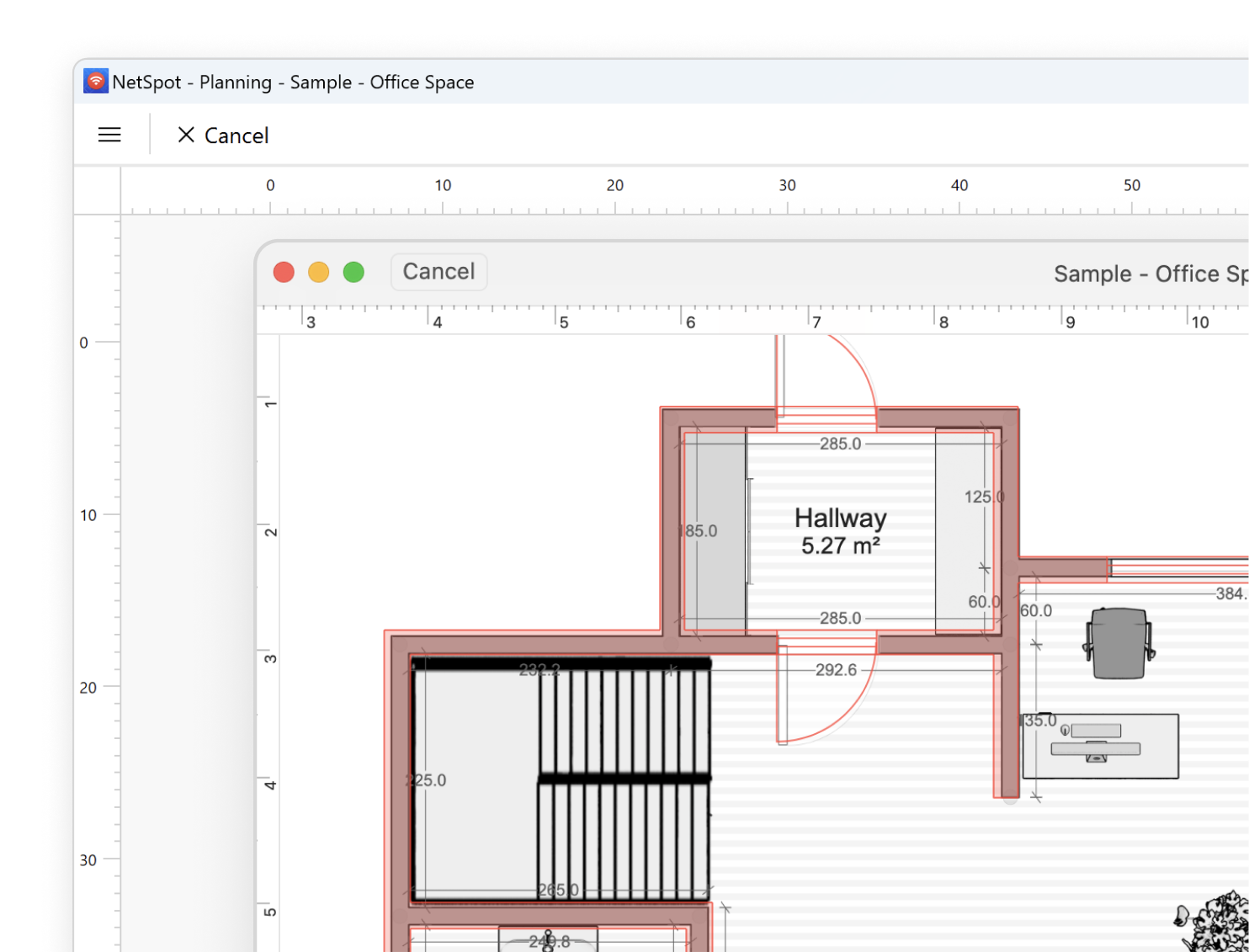Click the 285.0 dimension above Hallway text

[840, 444]
